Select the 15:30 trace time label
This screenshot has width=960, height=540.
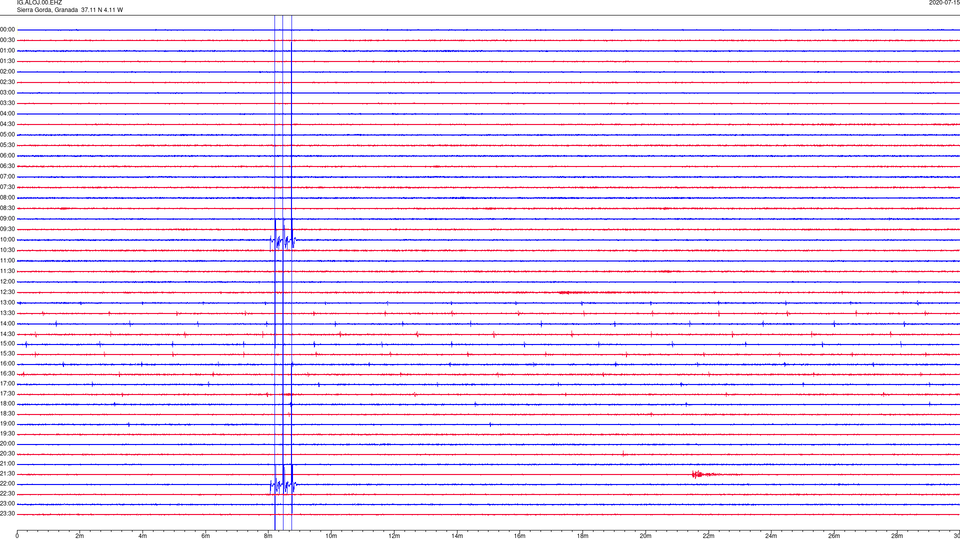pyautogui.click(x=8, y=354)
